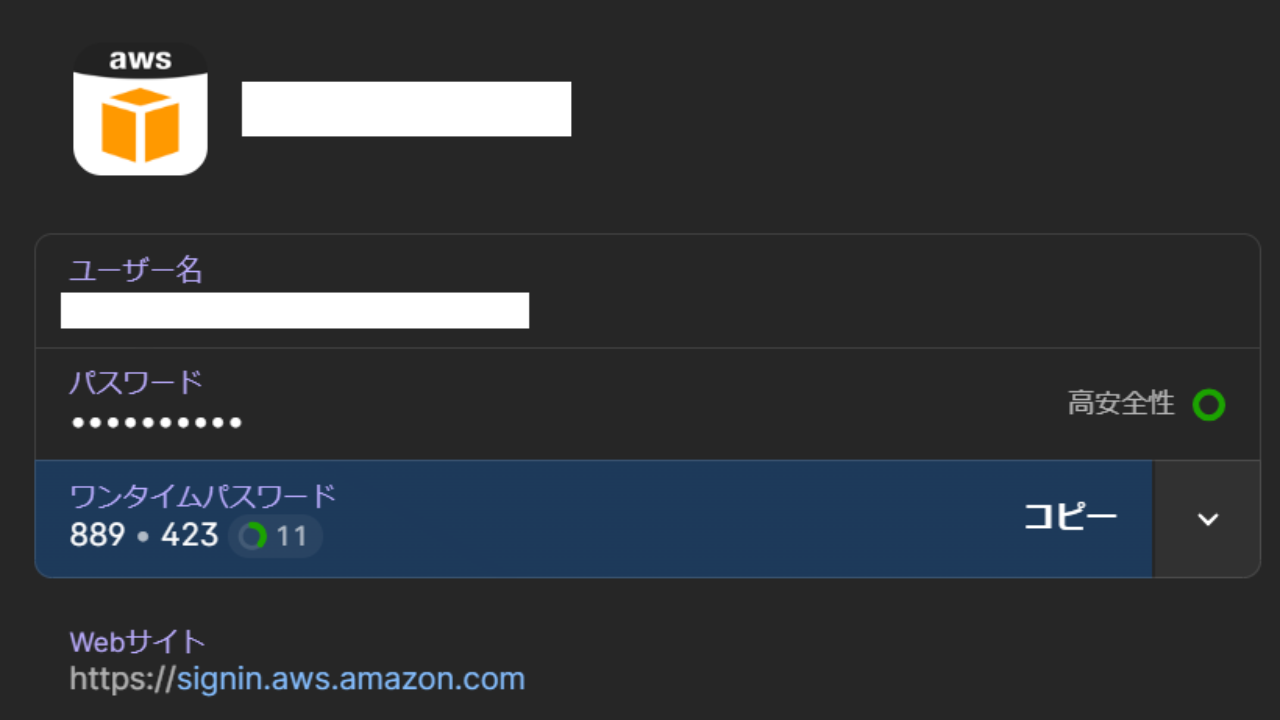Click the Webサイト section label
This screenshot has width=1280, height=720.
pos(137,641)
